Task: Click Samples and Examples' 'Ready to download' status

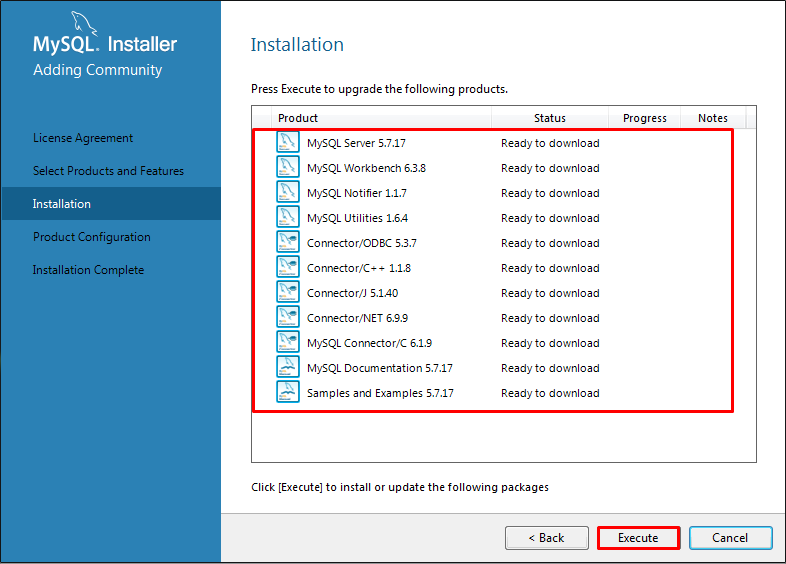Action: [x=550, y=394]
